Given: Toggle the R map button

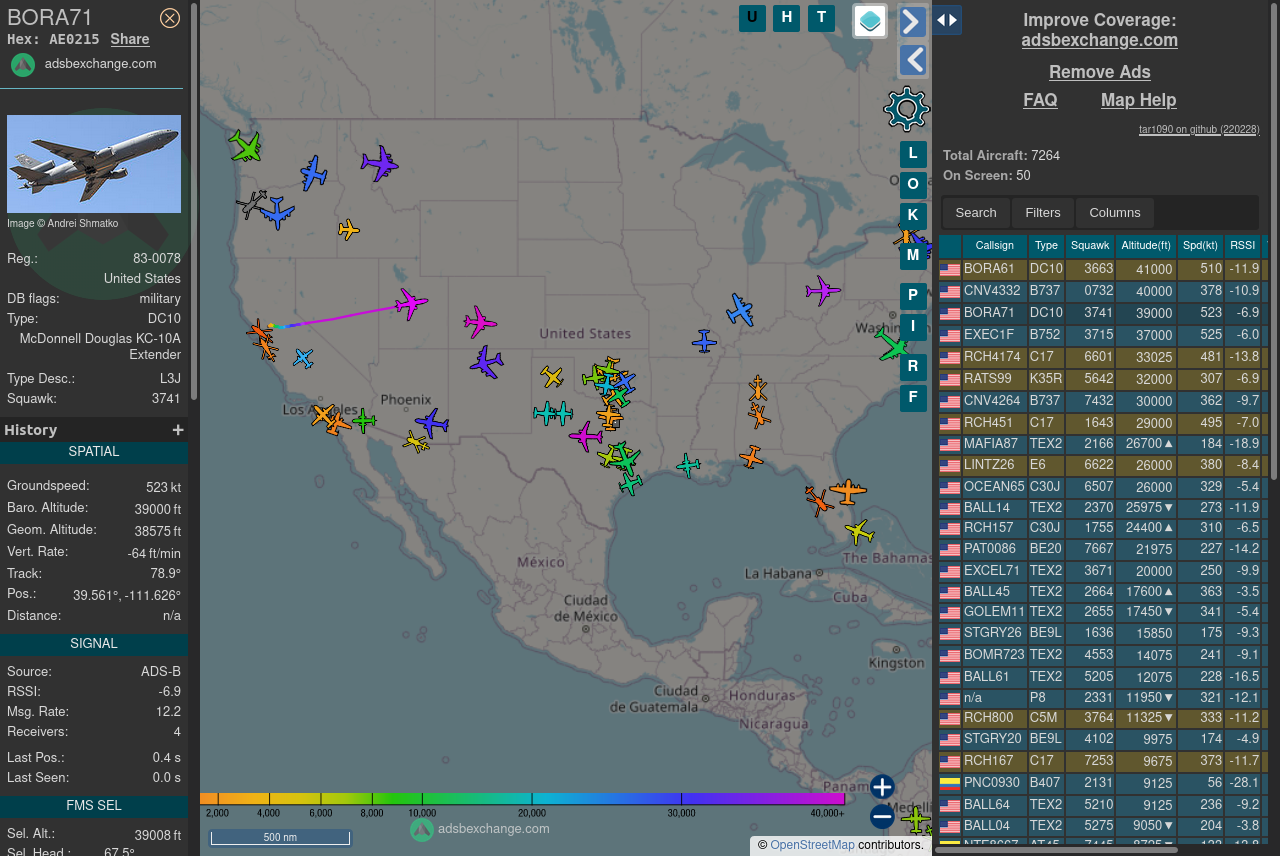Looking at the screenshot, I should (x=913, y=367).
